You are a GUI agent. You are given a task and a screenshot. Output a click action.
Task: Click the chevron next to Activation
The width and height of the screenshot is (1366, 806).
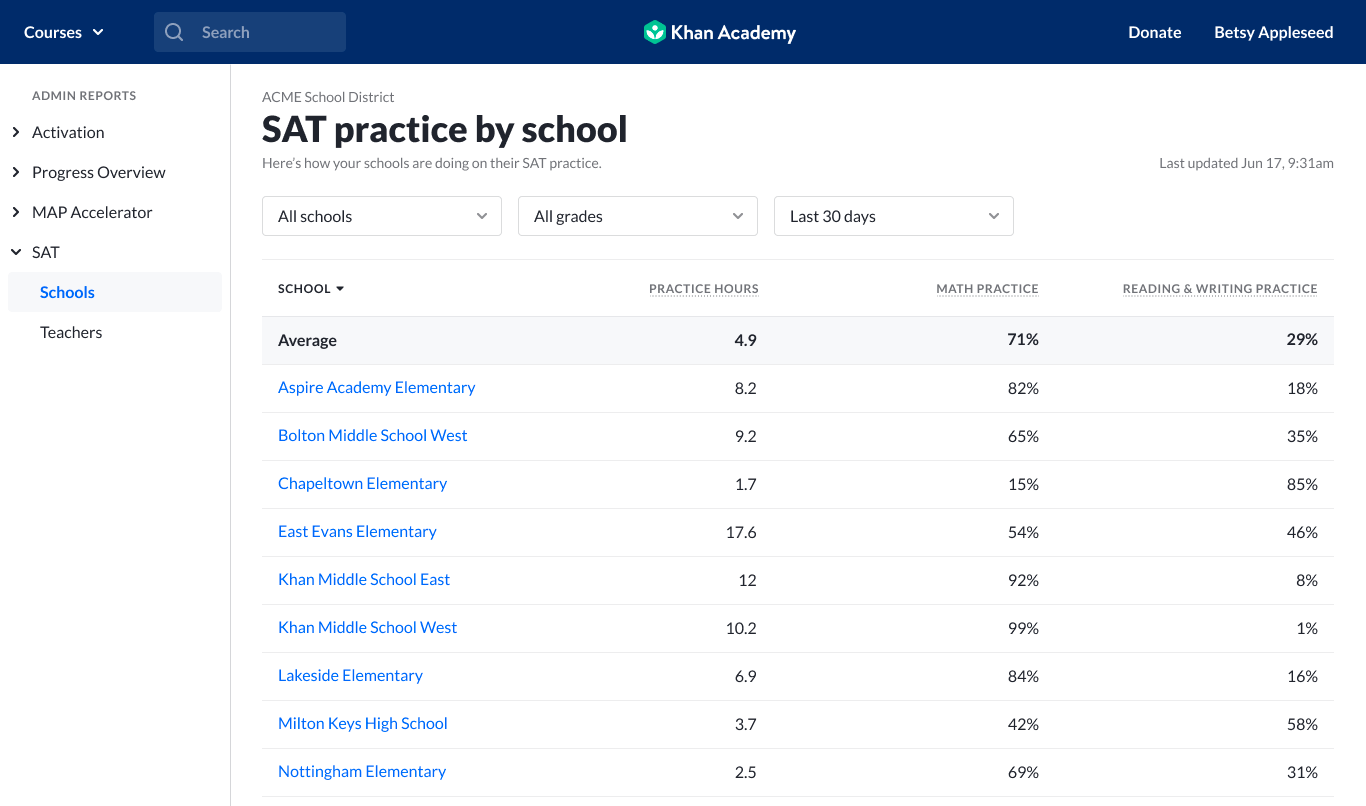tap(15, 132)
